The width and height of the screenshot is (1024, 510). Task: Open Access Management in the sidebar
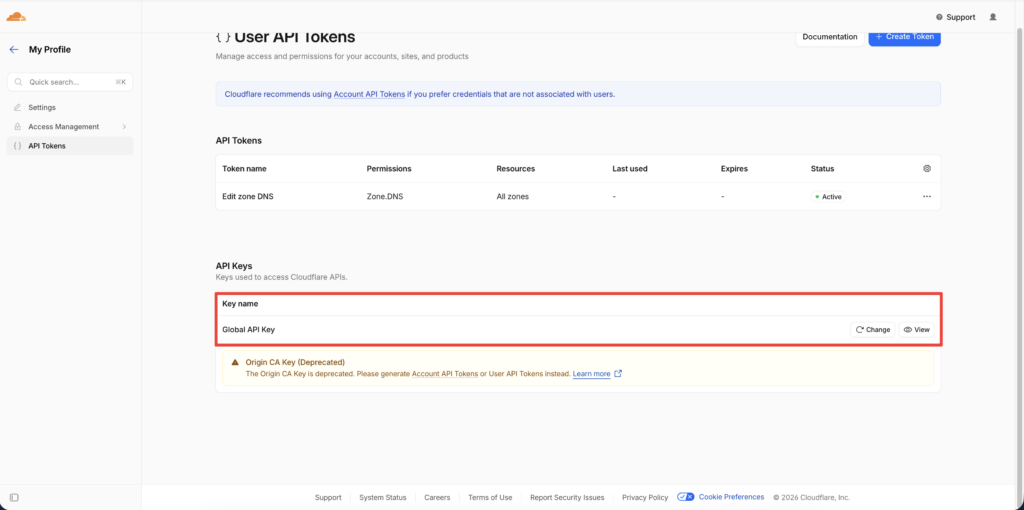63,127
